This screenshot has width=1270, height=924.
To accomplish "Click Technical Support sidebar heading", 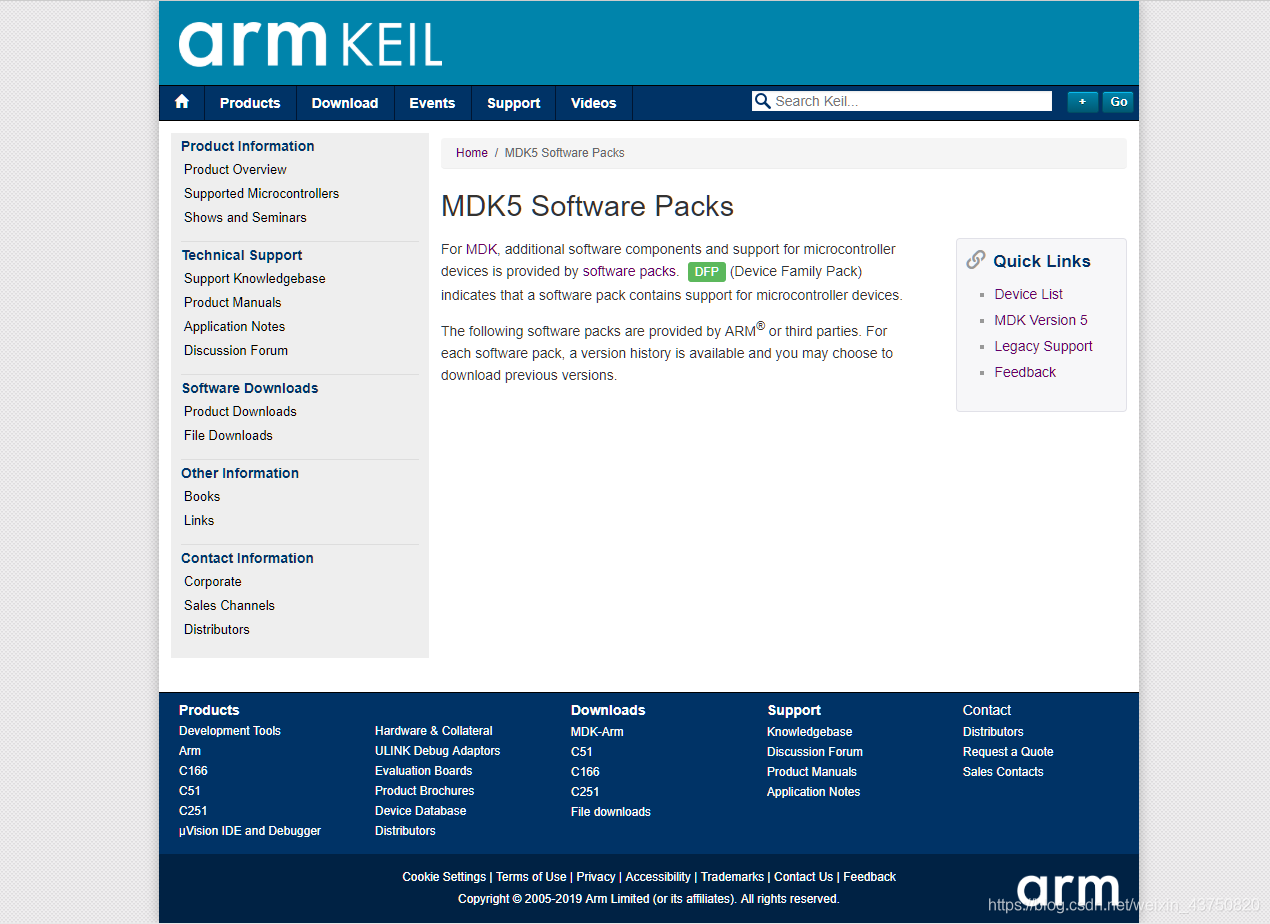I will [242, 255].
